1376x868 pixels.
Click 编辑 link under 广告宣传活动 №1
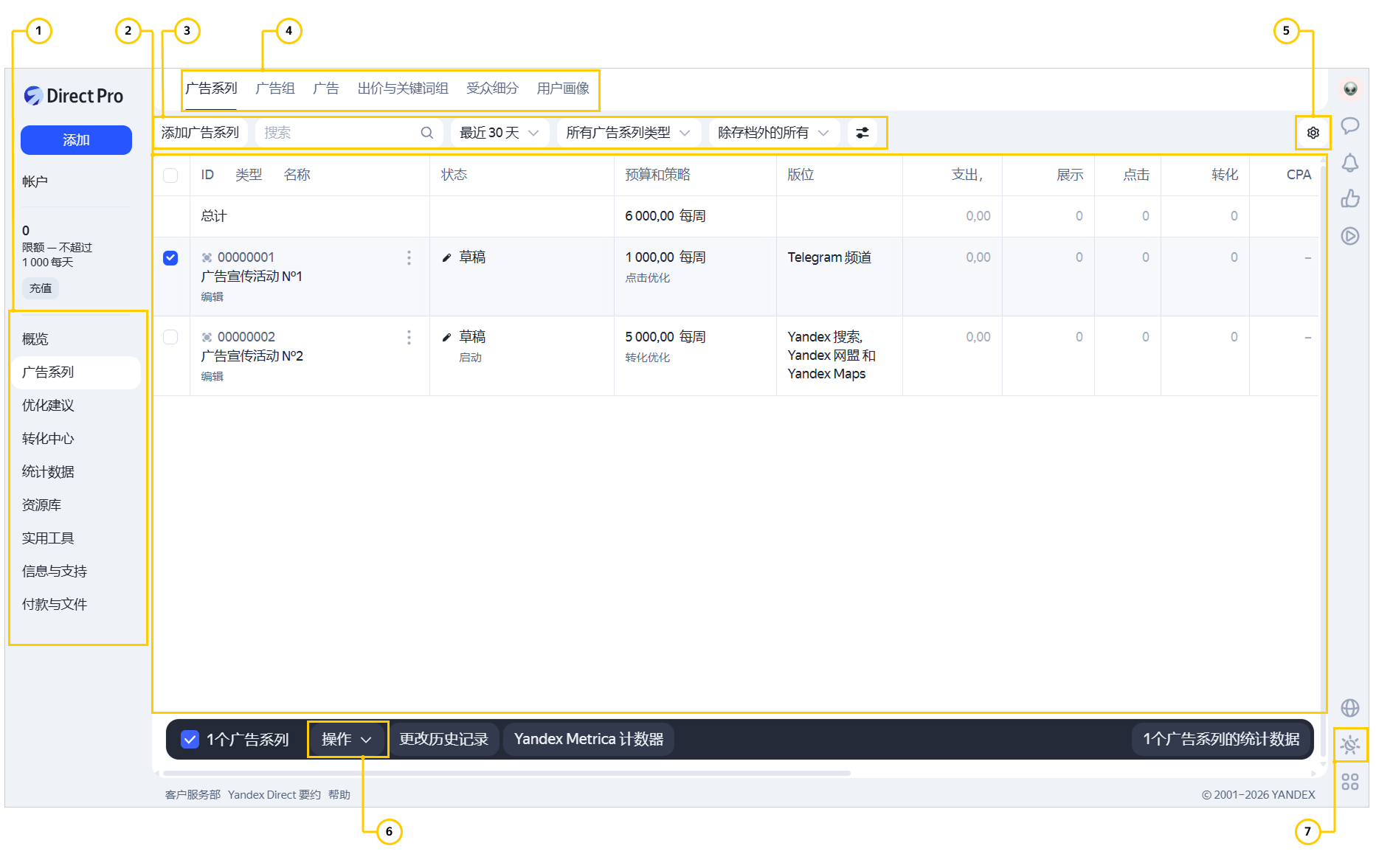[212, 297]
